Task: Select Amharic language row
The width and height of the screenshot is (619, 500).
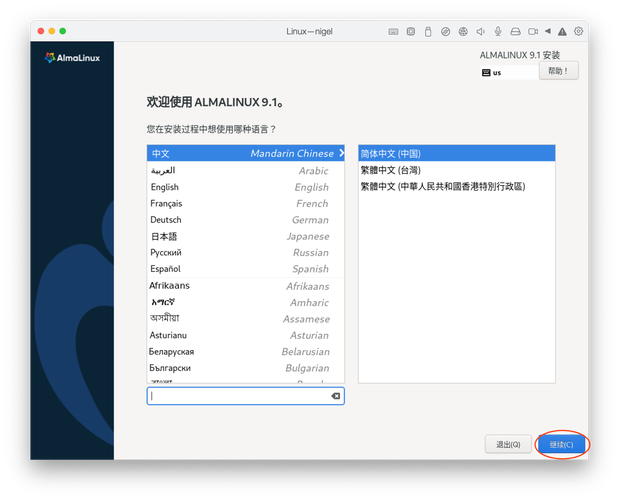Action: 246,302
